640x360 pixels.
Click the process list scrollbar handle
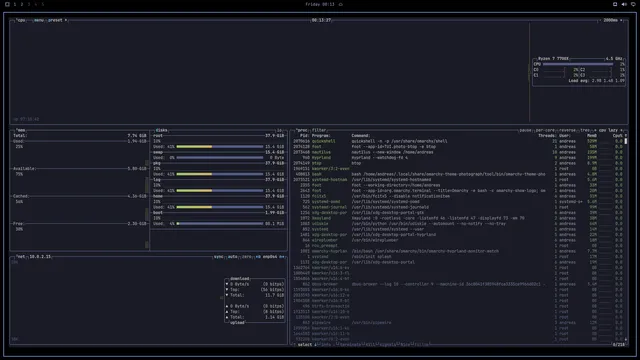(x=626, y=141)
